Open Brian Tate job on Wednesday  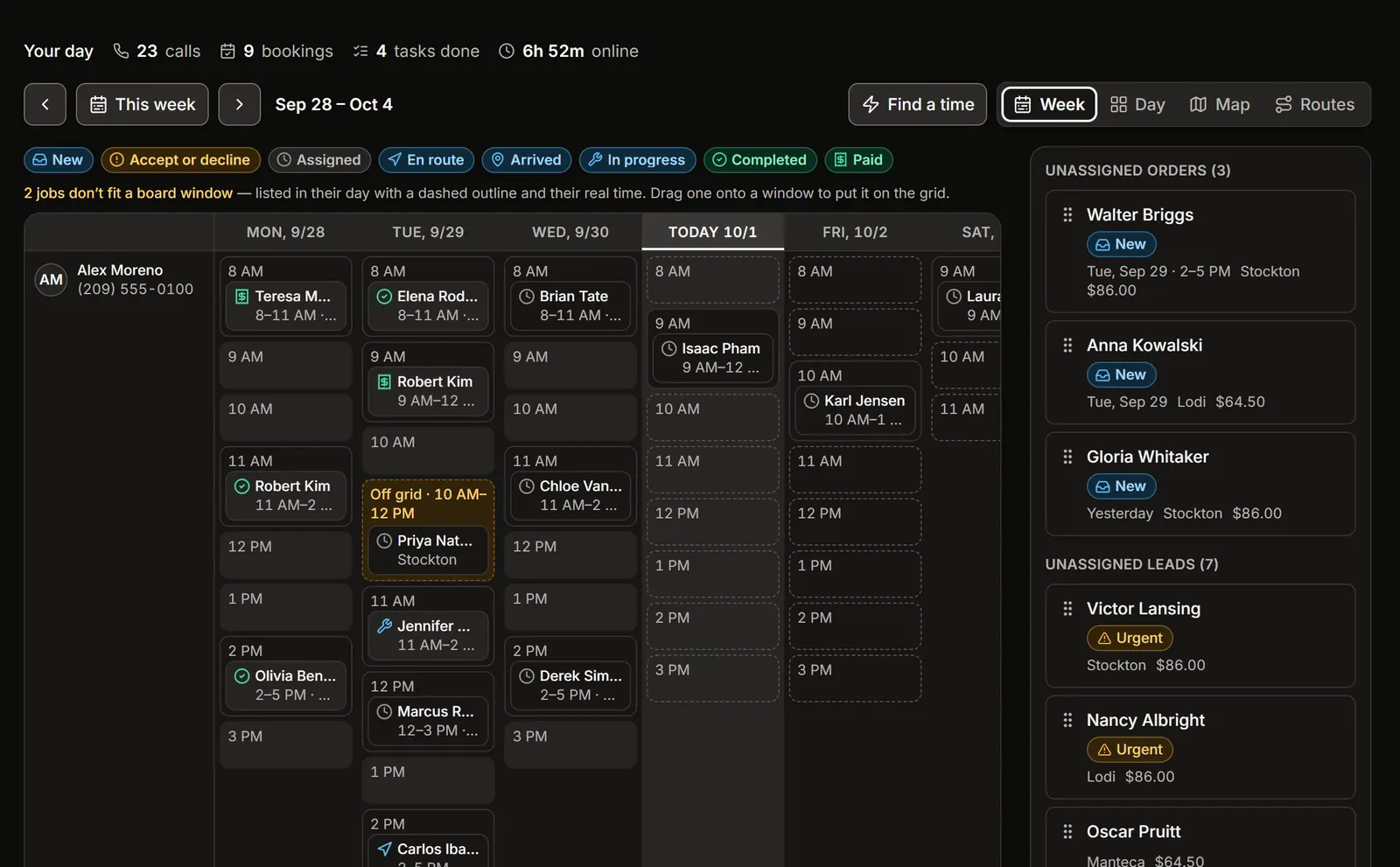point(570,305)
